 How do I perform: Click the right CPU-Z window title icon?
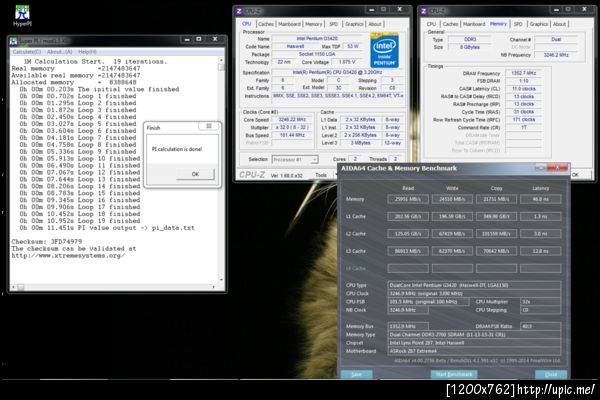tap(424, 9)
